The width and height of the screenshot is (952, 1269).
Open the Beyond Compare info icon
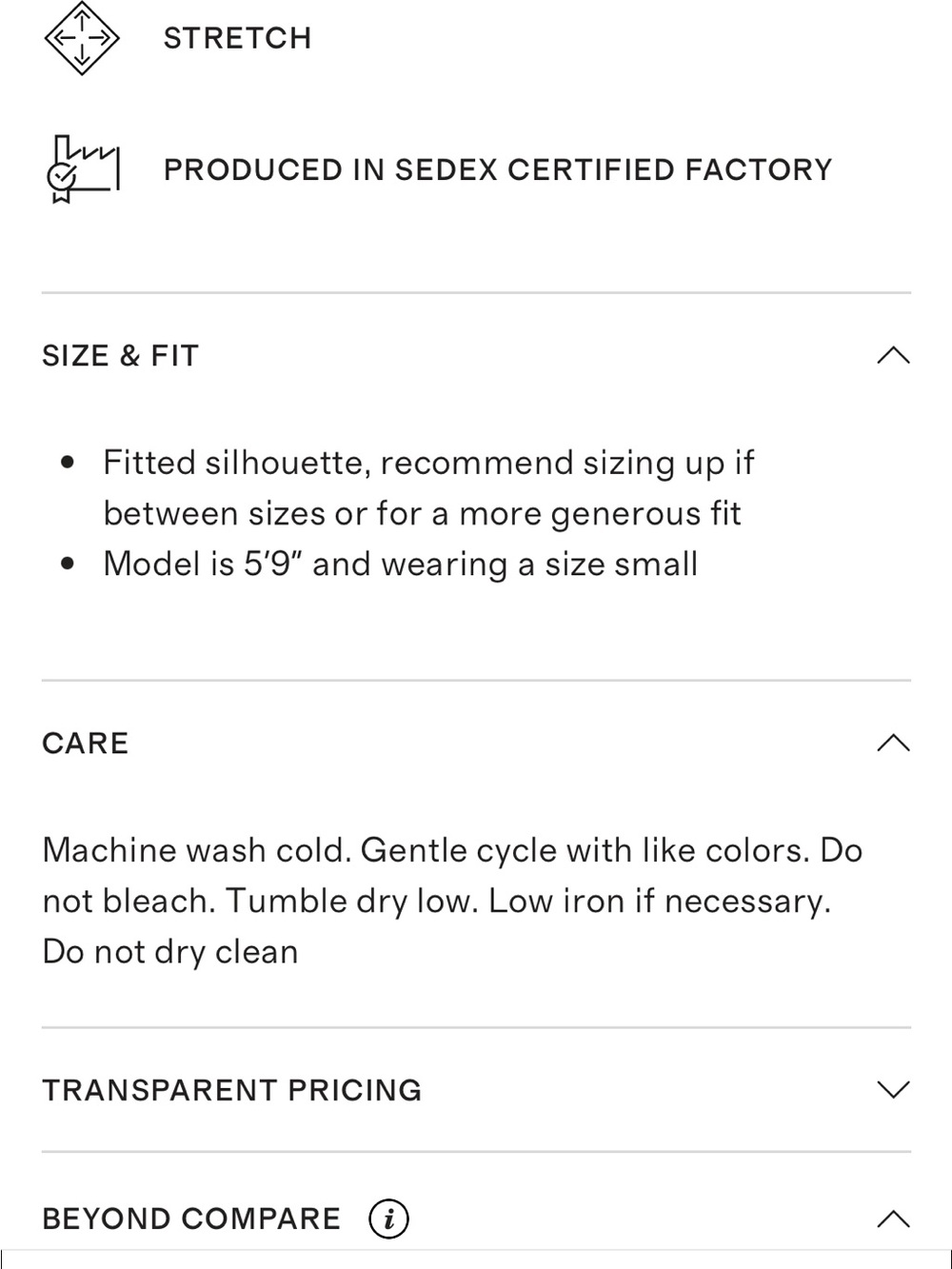[388, 1219]
